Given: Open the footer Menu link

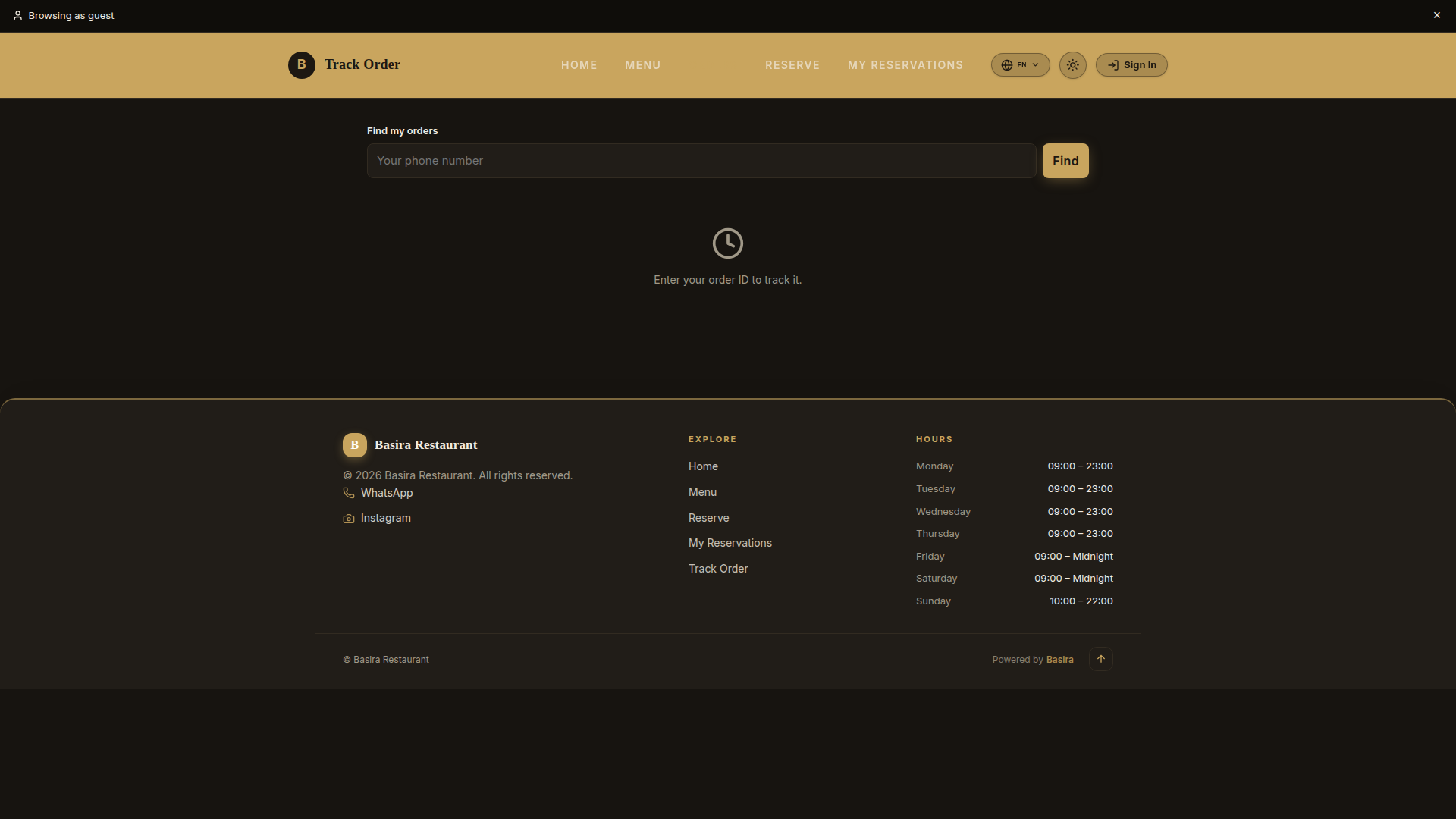Looking at the screenshot, I should 702,492.
